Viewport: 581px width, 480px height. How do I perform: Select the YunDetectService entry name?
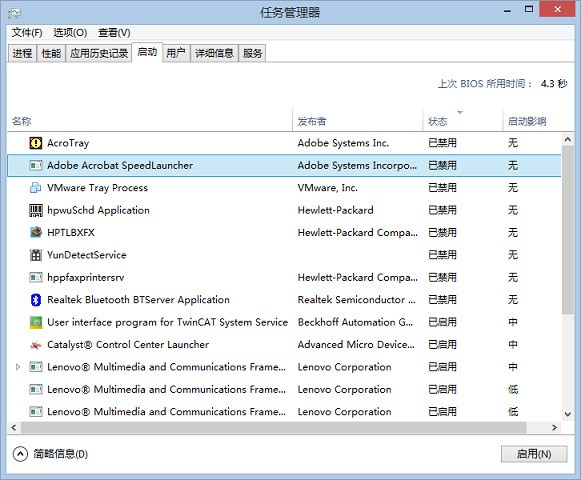(x=87, y=255)
